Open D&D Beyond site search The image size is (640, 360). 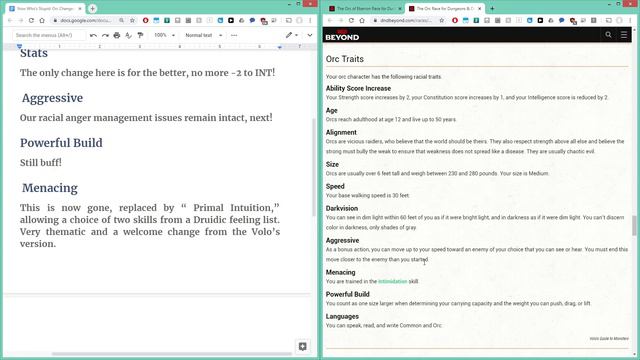point(608,35)
